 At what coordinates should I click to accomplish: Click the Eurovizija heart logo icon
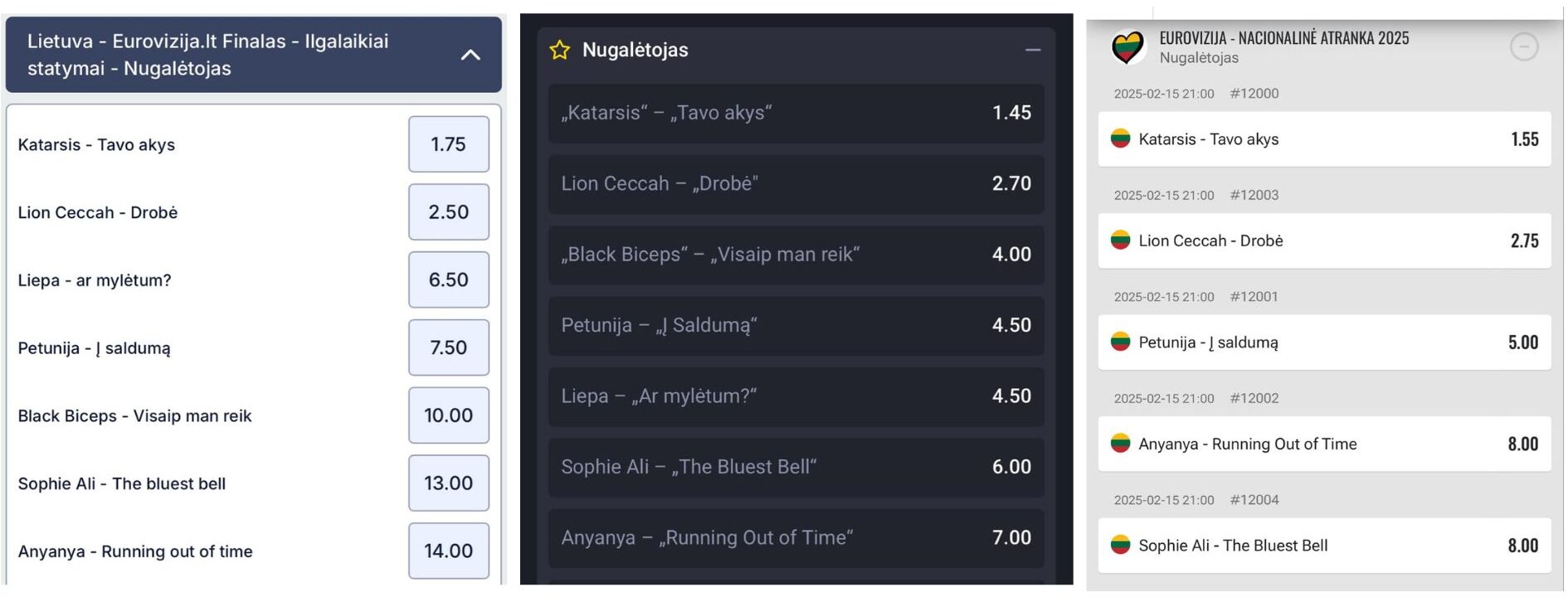[1128, 47]
